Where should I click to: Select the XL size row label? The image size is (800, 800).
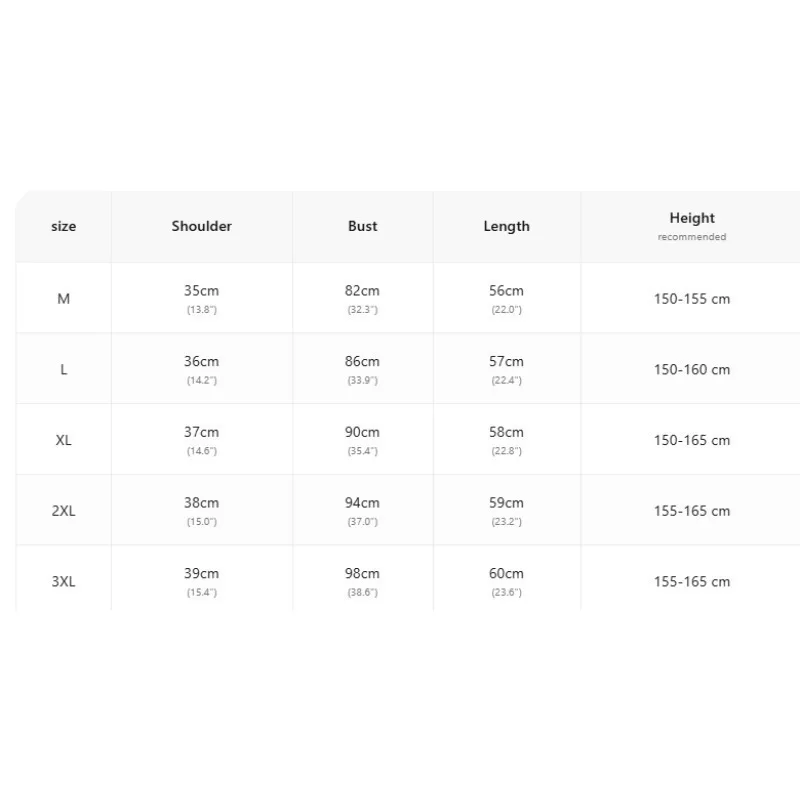(x=63, y=440)
